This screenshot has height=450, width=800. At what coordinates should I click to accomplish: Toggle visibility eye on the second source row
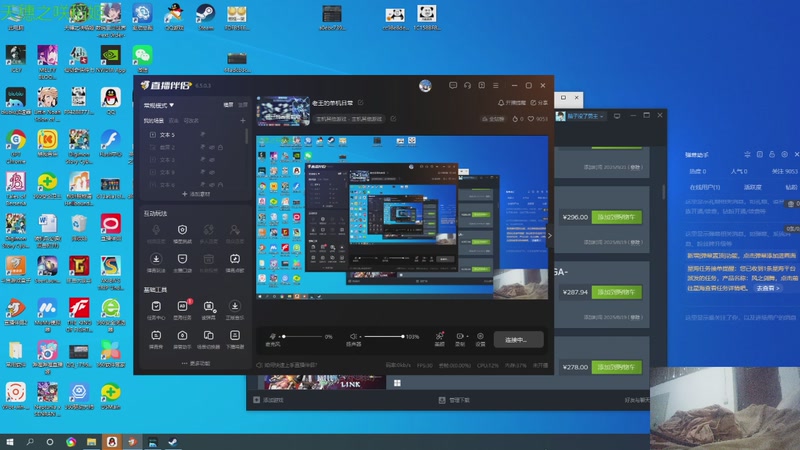click(x=212, y=147)
